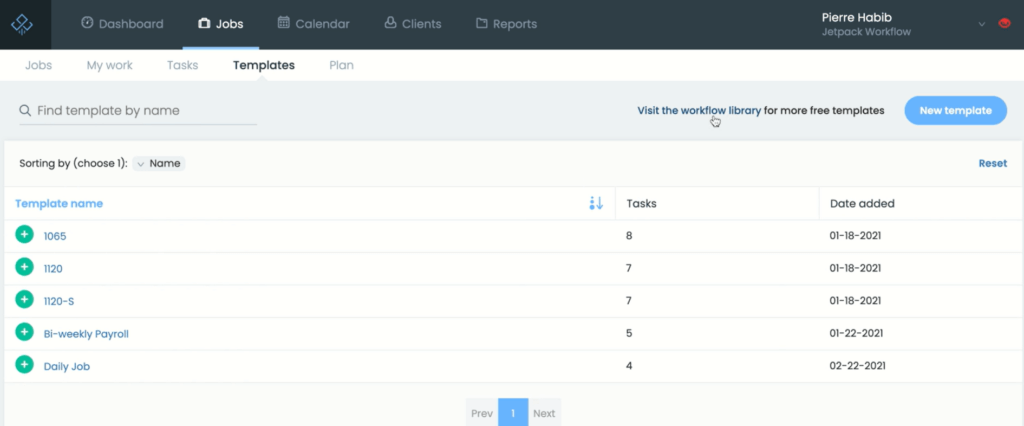
Task: Click the green plus icon beside 1120-S
Action: point(25,299)
